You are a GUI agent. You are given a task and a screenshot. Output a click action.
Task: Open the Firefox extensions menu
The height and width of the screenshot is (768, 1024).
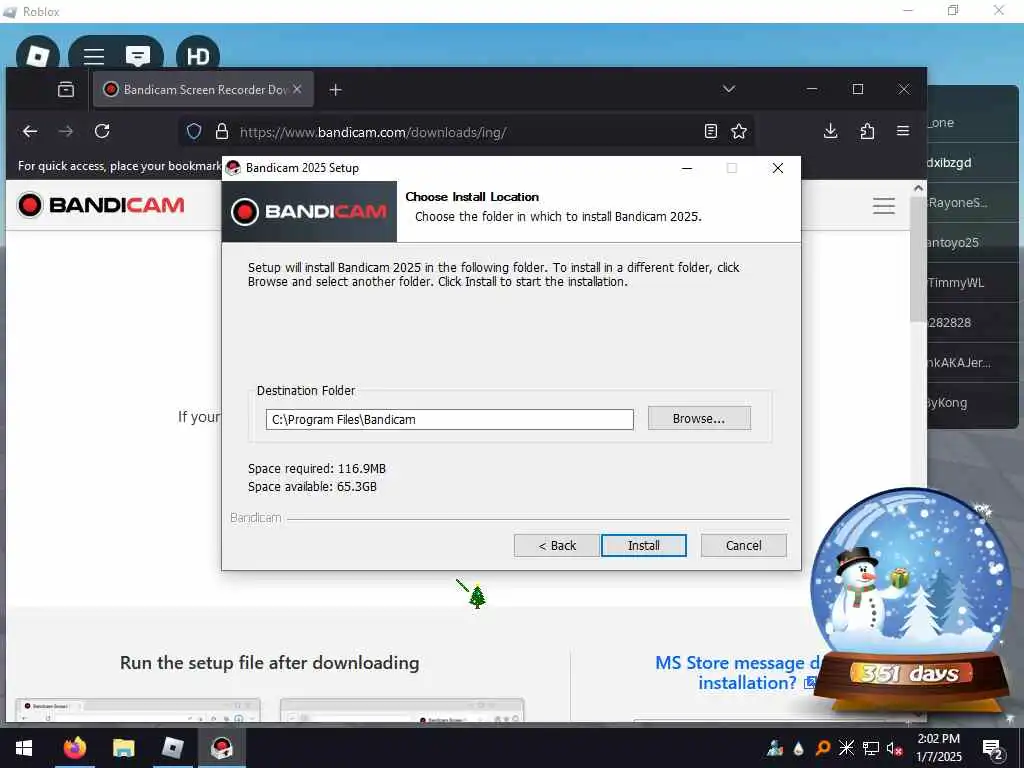coord(867,131)
